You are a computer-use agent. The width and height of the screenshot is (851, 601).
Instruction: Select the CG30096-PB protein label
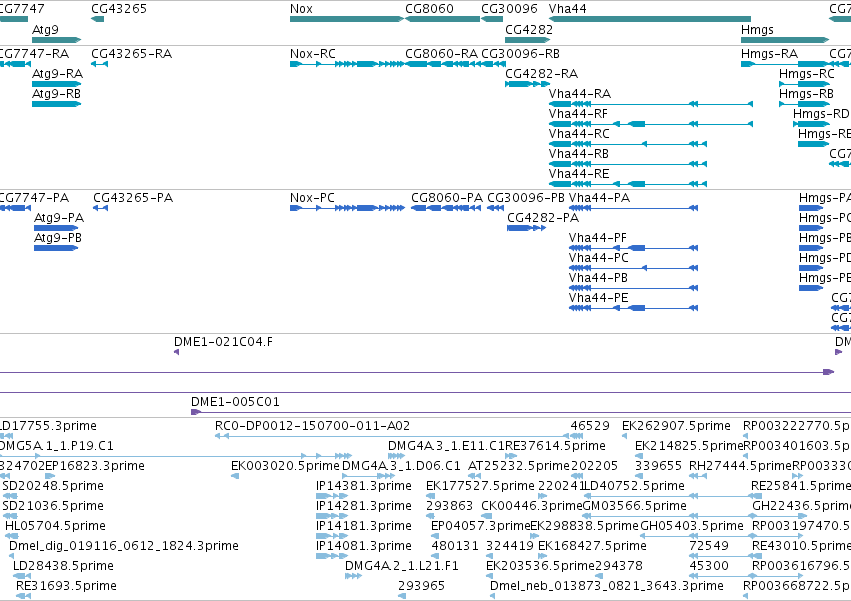coord(526,198)
